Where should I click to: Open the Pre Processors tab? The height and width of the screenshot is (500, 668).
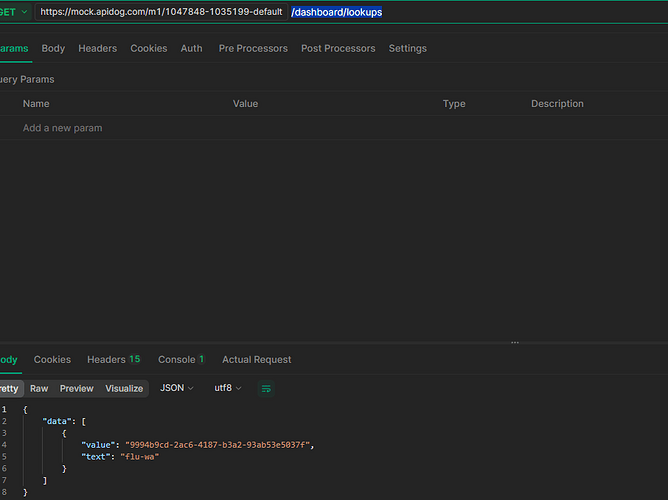(x=253, y=49)
